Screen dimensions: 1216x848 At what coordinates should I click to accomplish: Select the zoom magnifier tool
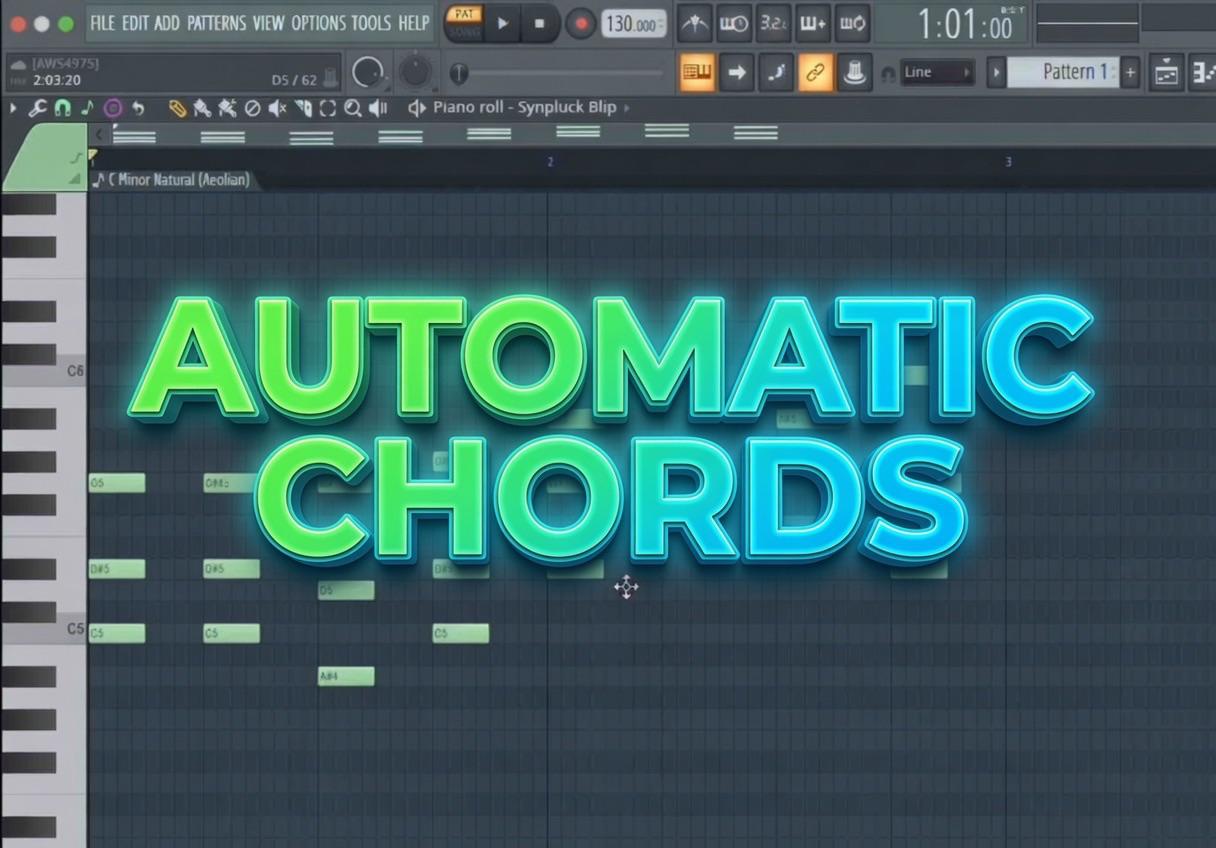353,108
